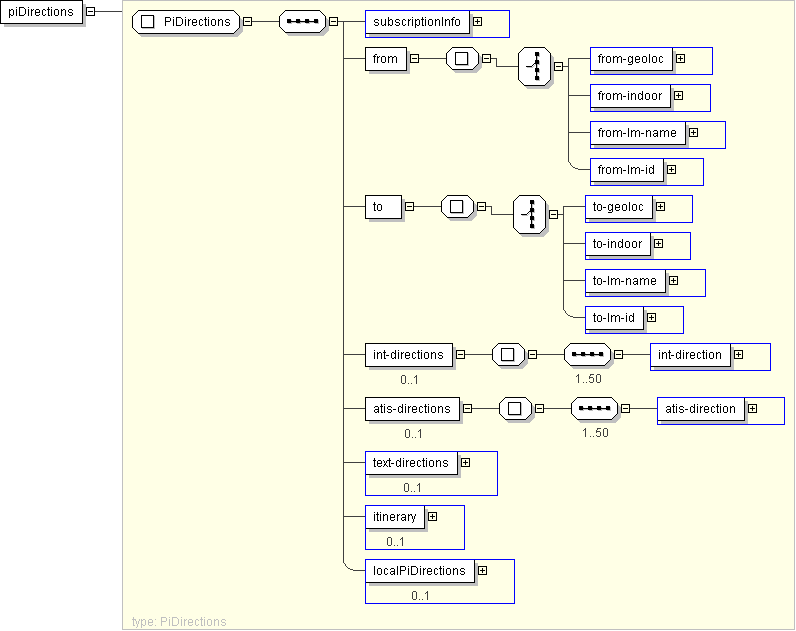Click the sequence icon before int-direction
The height and width of the screenshot is (631, 796).
[x=588, y=355]
